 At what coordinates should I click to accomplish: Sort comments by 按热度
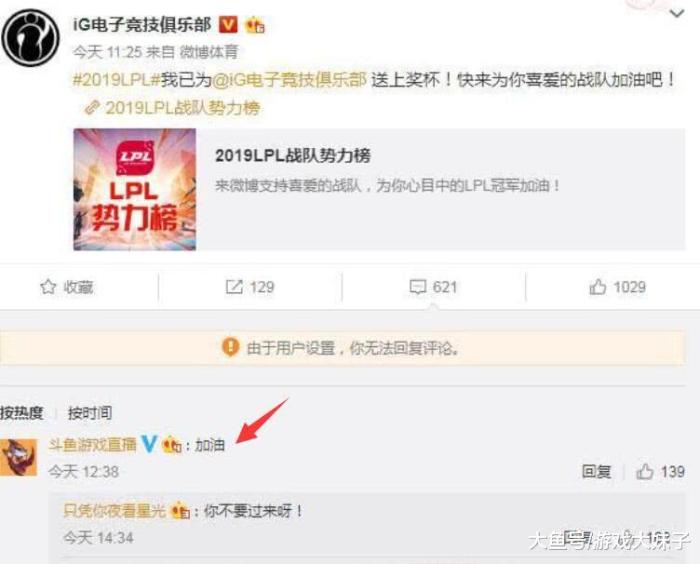coord(21,413)
